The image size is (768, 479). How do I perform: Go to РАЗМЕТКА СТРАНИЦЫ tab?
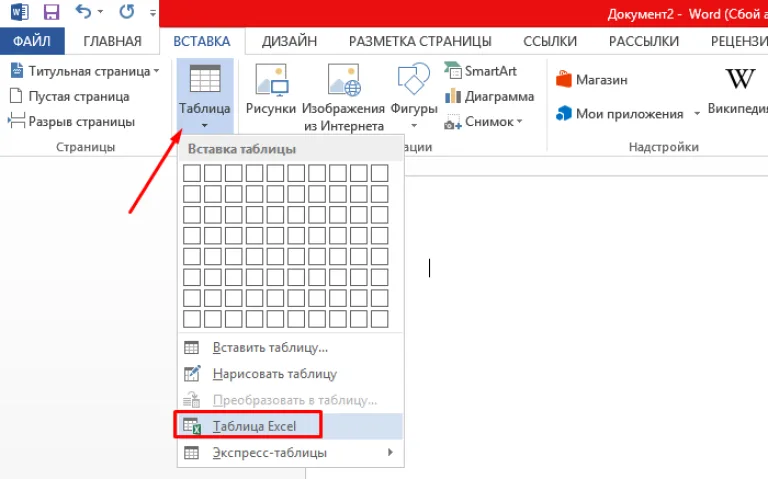coord(420,41)
